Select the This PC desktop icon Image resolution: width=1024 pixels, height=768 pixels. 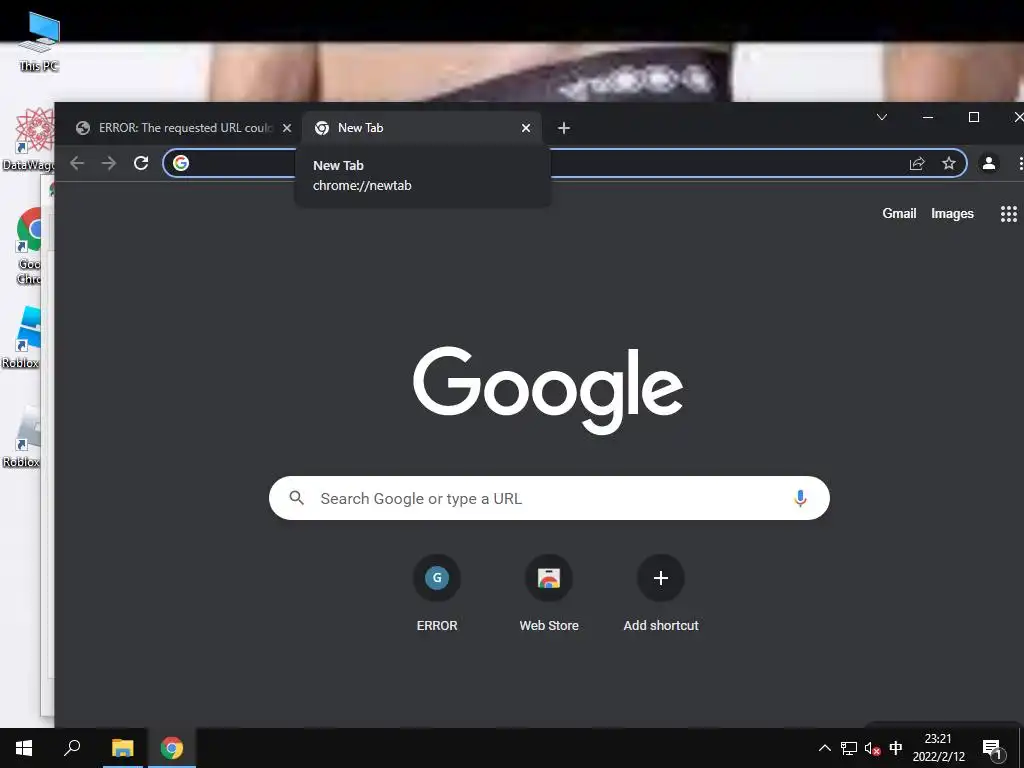[x=39, y=40]
